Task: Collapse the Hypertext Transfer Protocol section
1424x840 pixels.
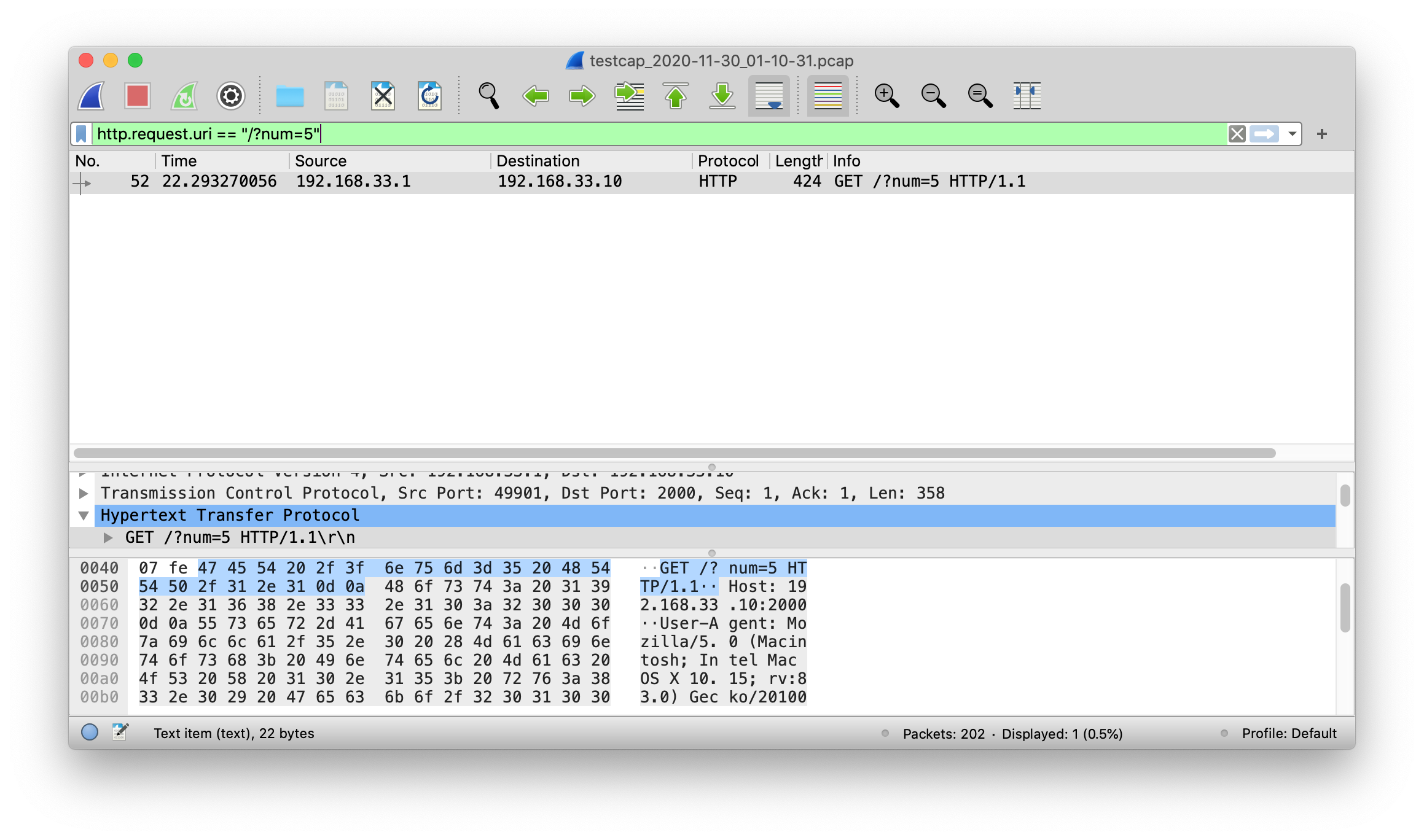Action: pyautogui.click(x=84, y=515)
